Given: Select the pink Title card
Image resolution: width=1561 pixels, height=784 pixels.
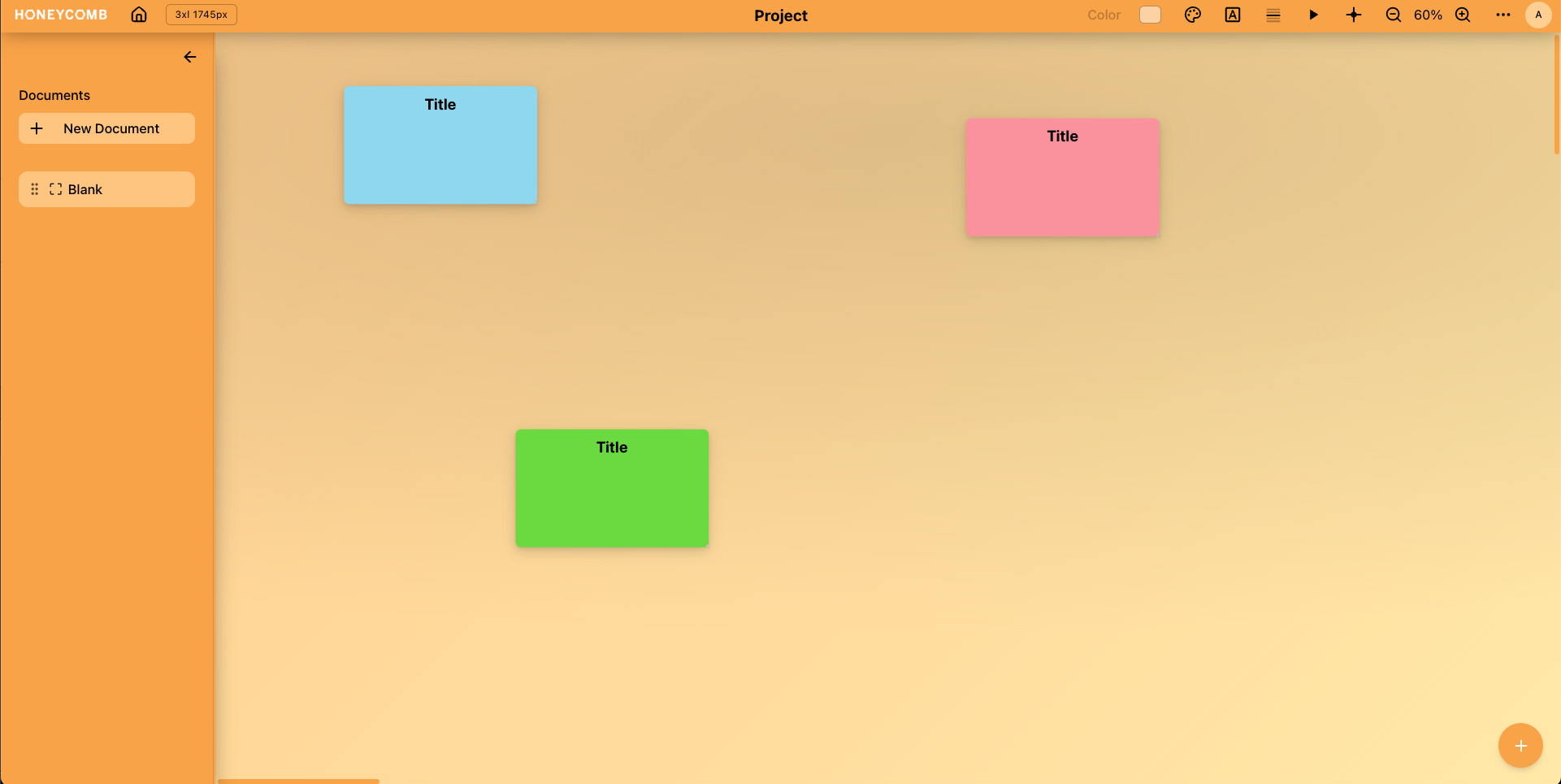Looking at the screenshot, I should tap(1062, 179).
